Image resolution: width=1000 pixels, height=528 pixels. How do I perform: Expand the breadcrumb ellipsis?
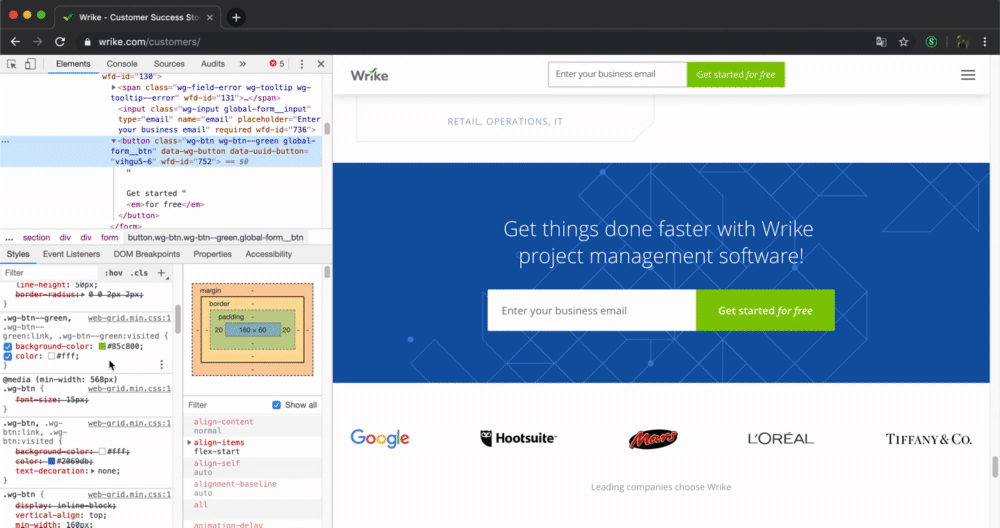(9, 237)
